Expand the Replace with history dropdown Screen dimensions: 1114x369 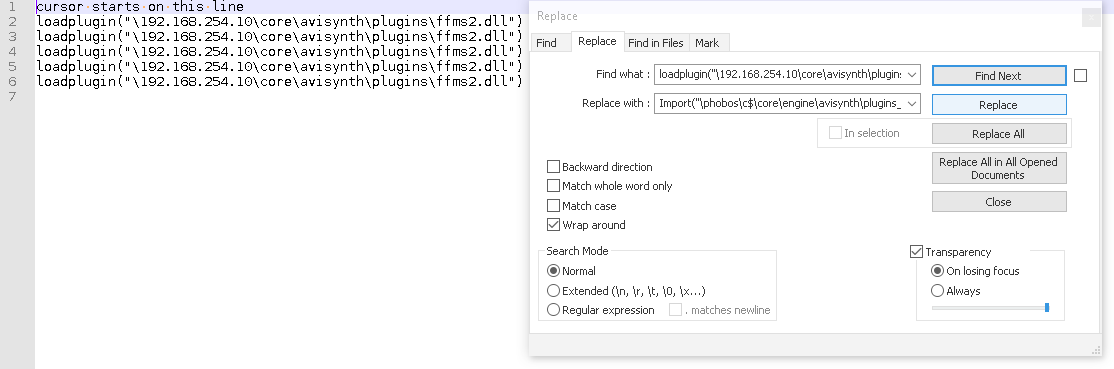912,103
